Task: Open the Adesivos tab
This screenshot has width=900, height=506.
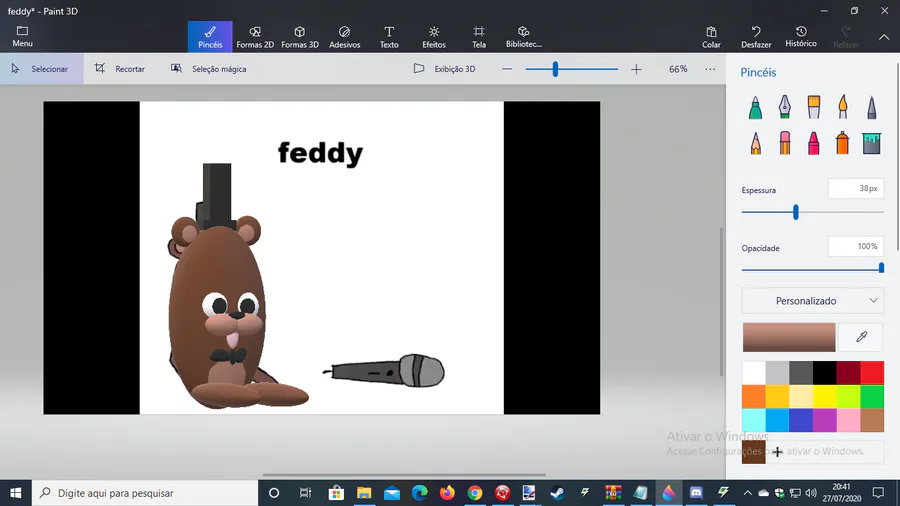Action: (x=344, y=37)
